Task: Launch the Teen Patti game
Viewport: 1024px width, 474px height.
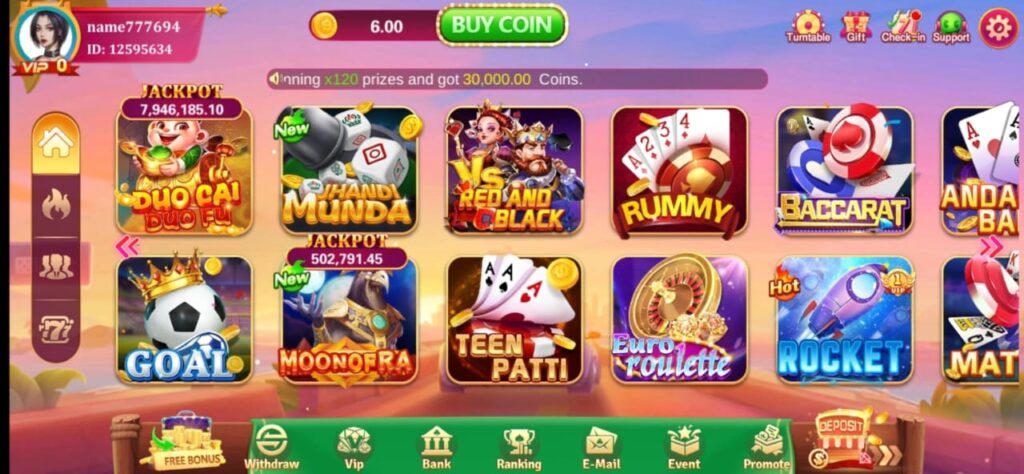Action: tap(515, 319)
